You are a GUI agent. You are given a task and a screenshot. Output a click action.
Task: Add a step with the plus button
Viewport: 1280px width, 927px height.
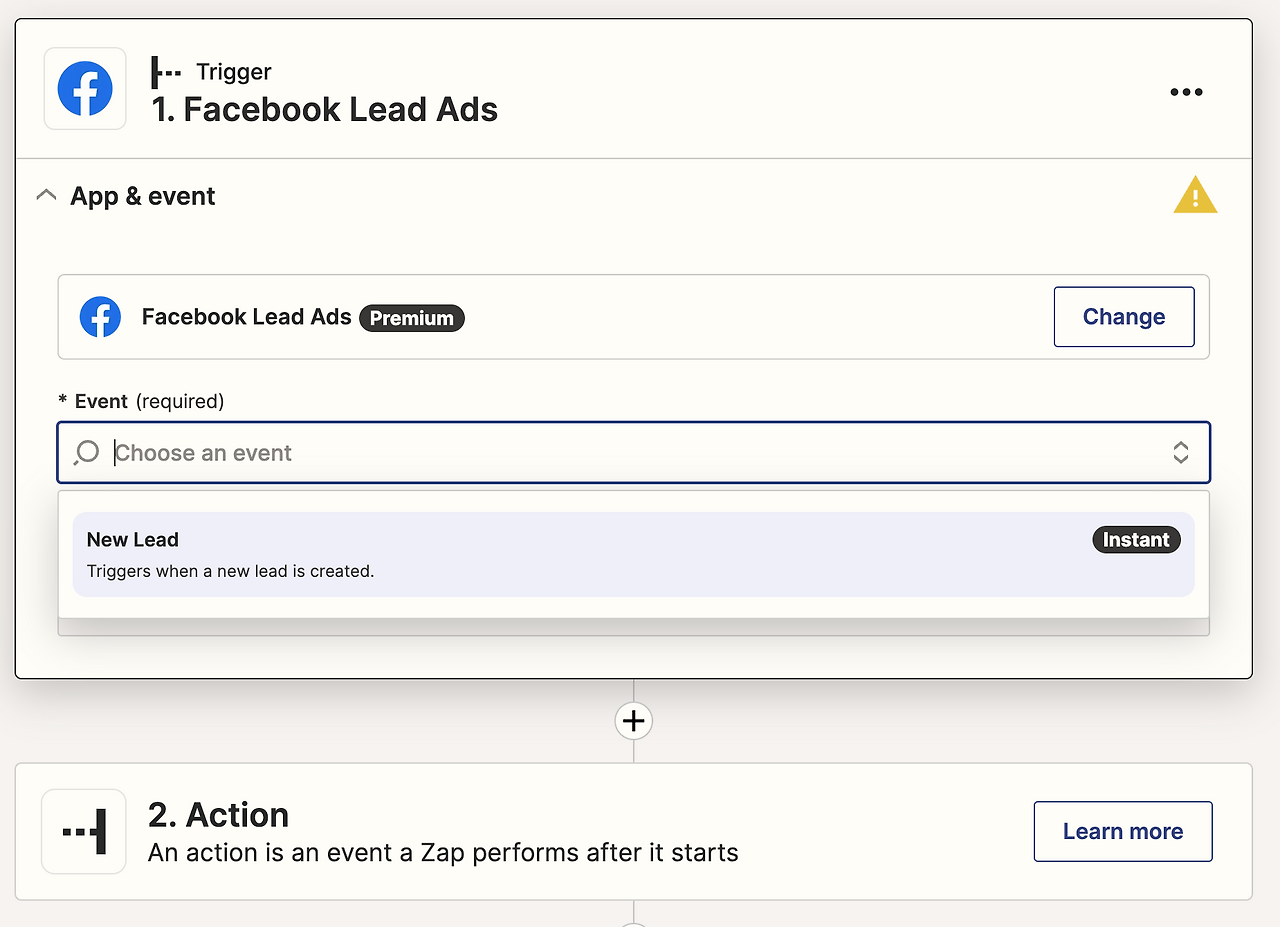coord(634,721)
